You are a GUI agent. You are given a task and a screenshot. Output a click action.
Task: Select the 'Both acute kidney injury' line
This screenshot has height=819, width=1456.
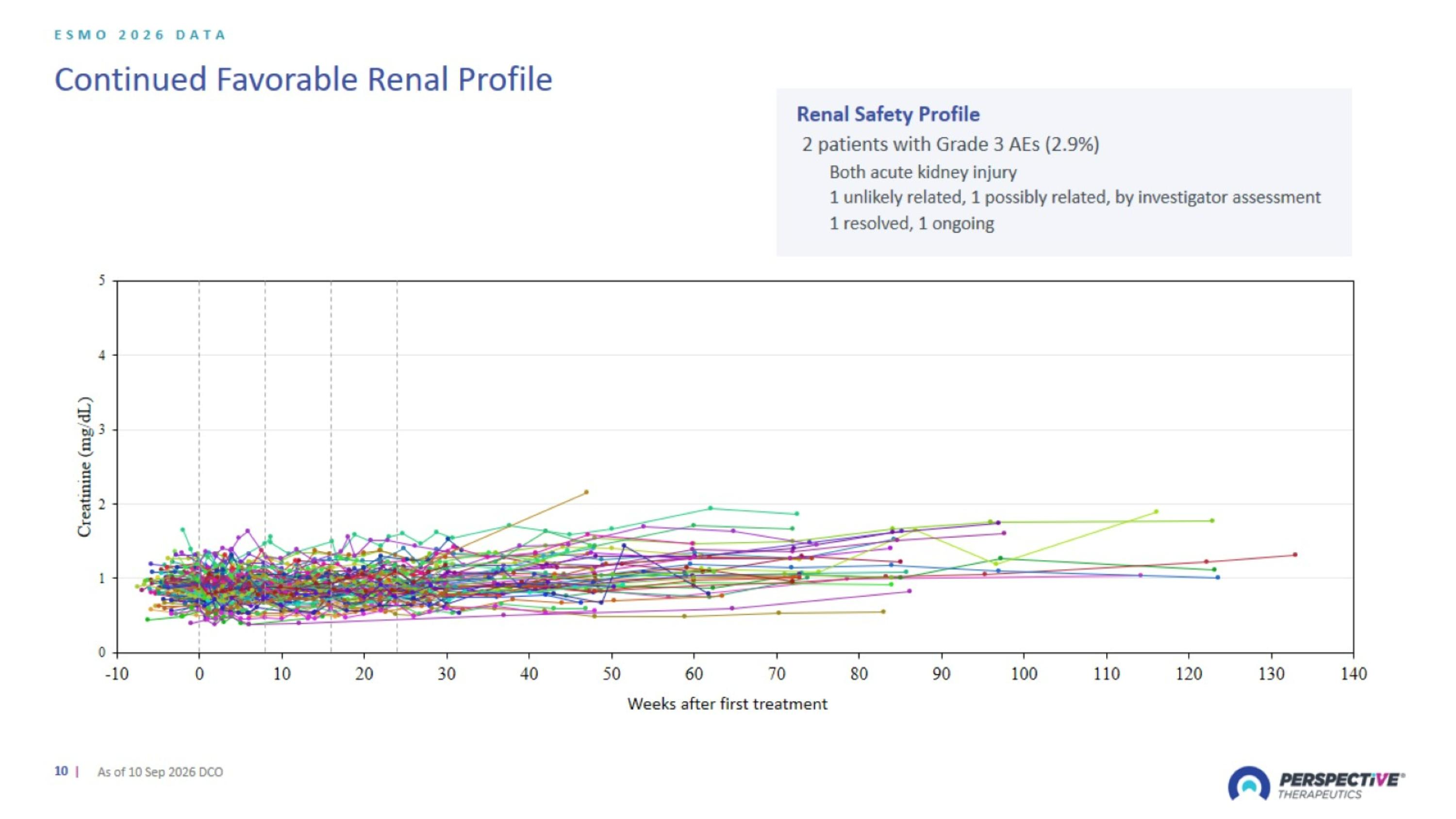[x=923, y=172]
